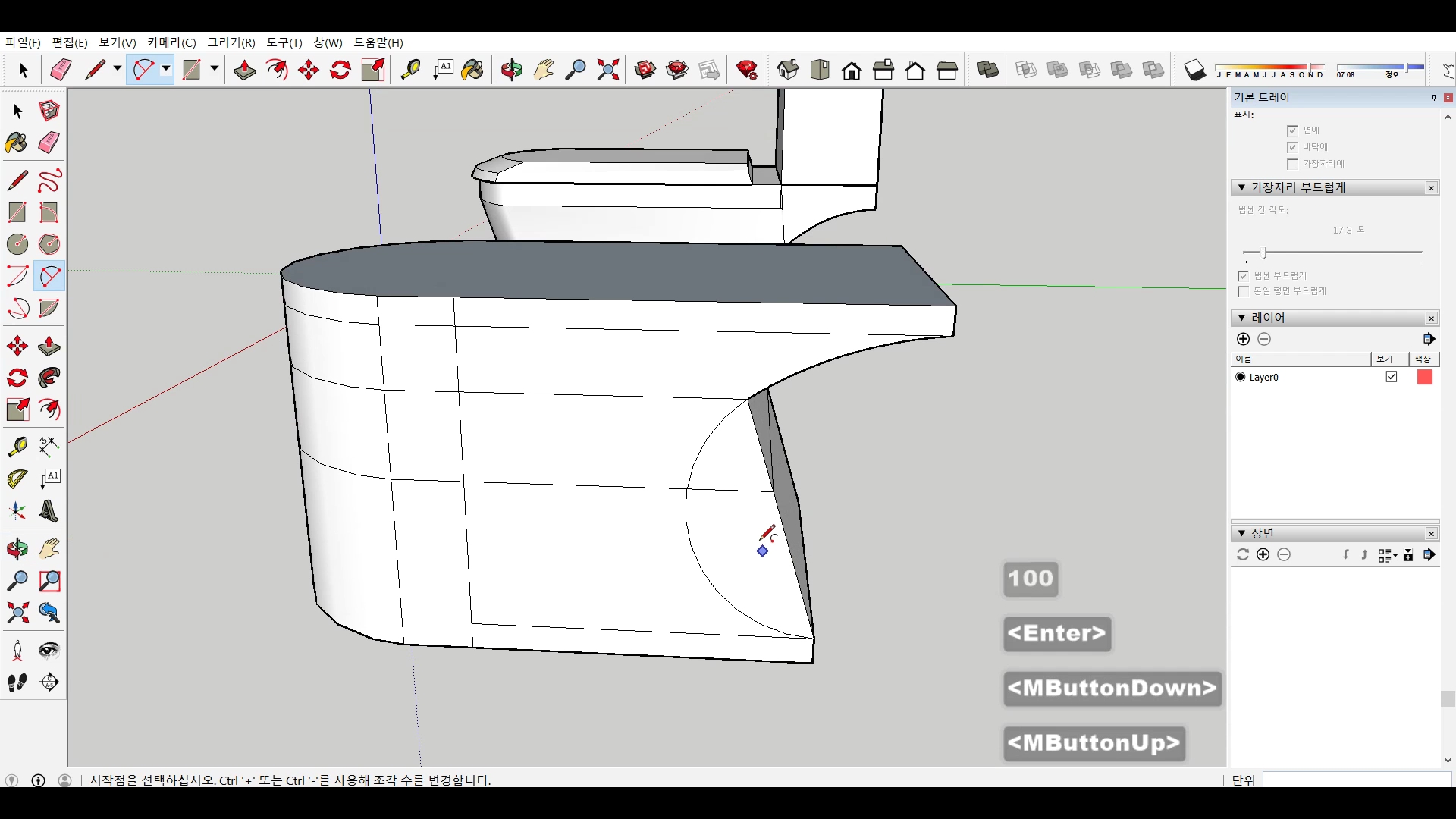Collapse the 레이어 panel section
This screenshot has height=819, width=1456.
click(1241, 318)
